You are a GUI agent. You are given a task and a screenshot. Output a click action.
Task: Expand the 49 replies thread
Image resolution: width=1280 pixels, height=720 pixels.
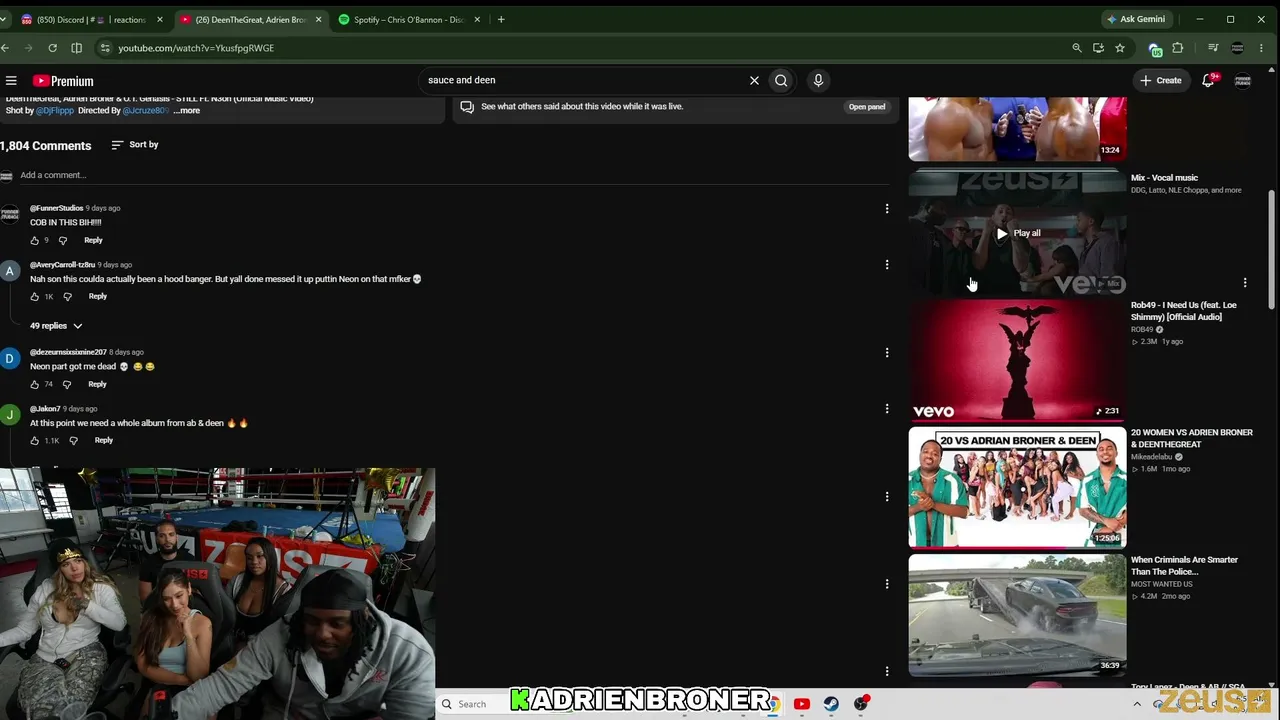(56, 326)
